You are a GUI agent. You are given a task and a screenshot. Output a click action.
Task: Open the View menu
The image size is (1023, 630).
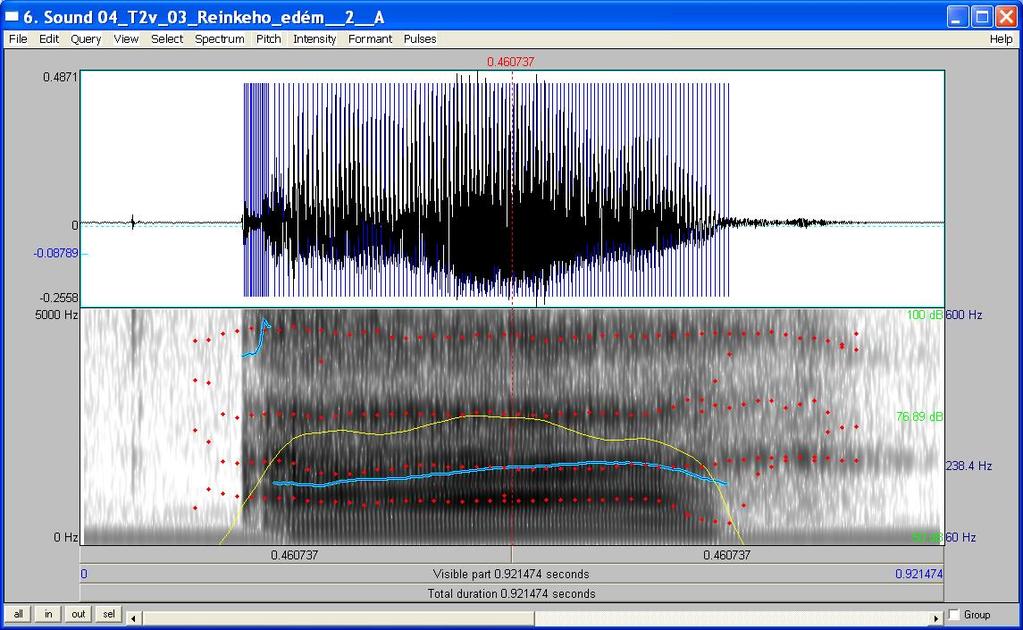pyautogui.click(x=126, y=39)
